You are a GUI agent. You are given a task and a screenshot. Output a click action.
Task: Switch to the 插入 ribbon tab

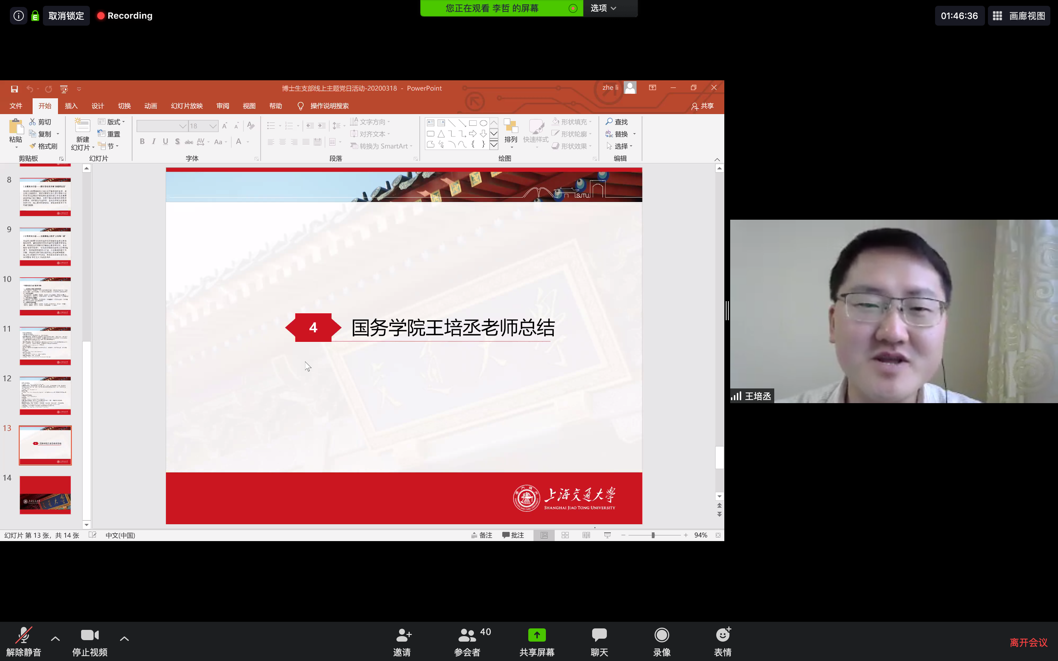point(71,106)
